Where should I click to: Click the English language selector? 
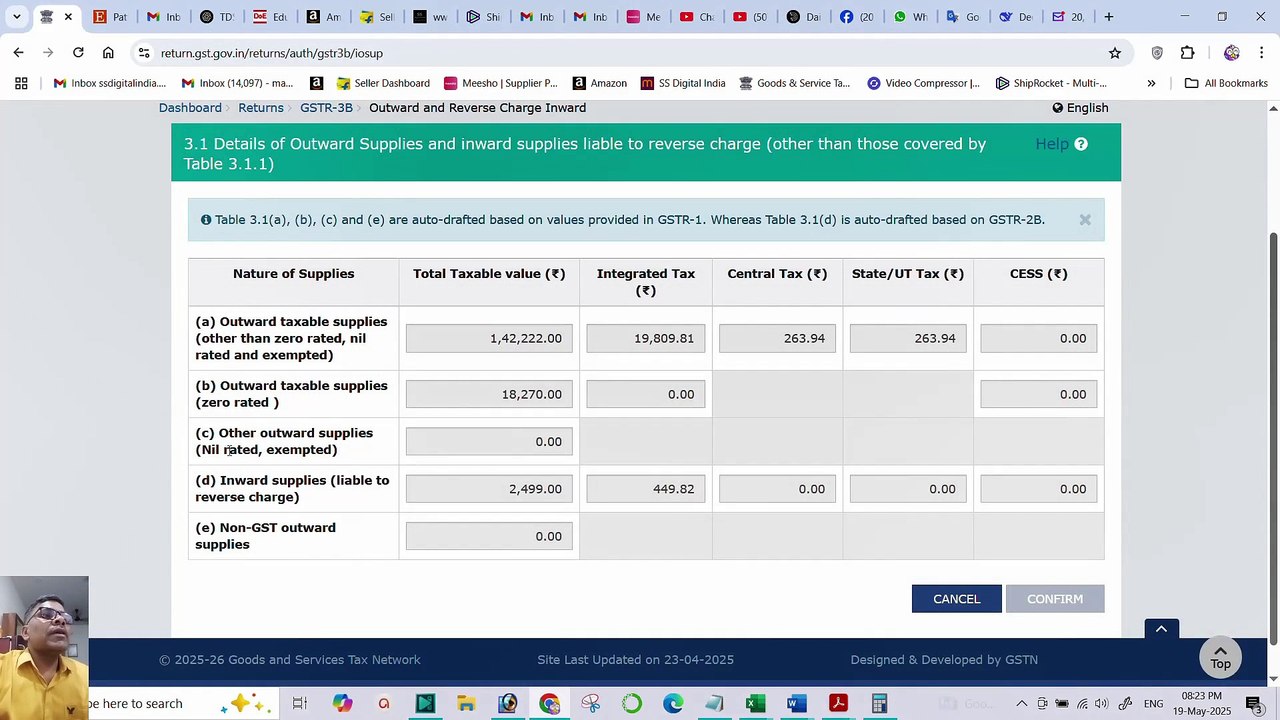[x=1080, y=108]
